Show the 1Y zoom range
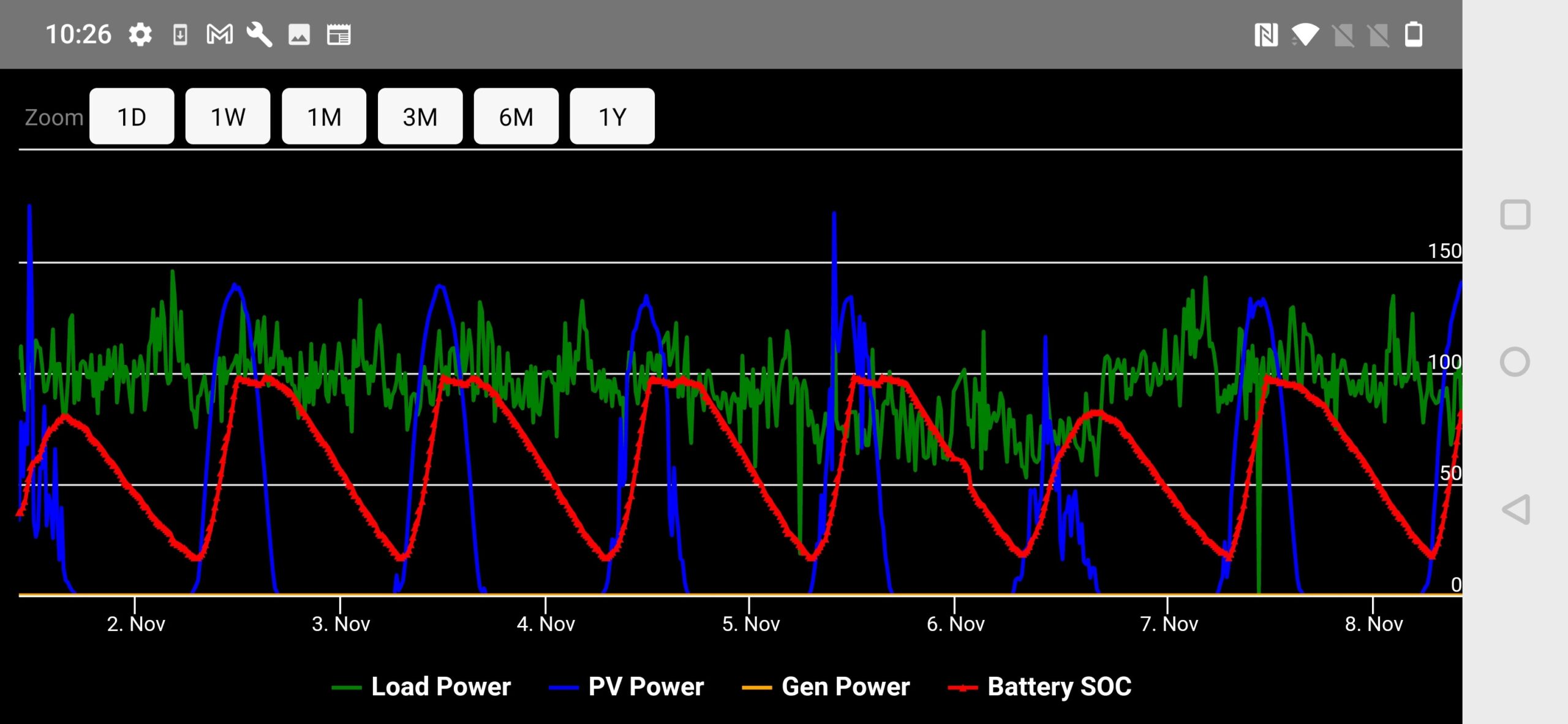Screen dimensions: 1568x724 pyautogui.click(x=612, y=116)
